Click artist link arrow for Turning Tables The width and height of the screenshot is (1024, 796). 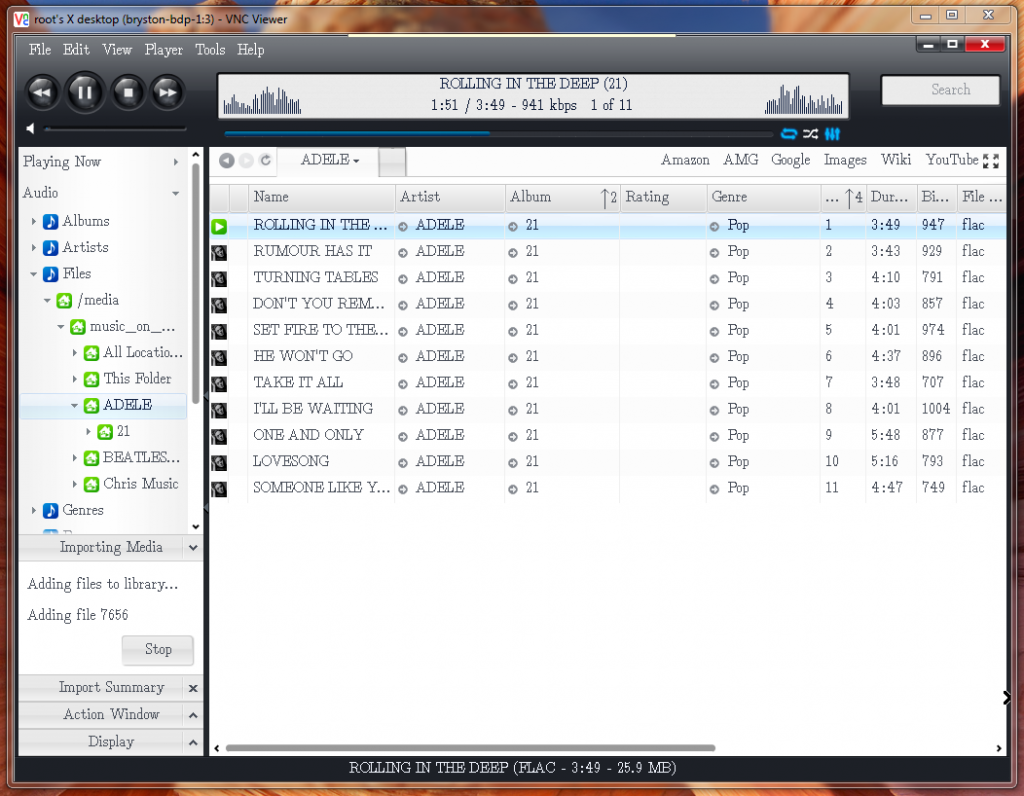click(403, 279)
